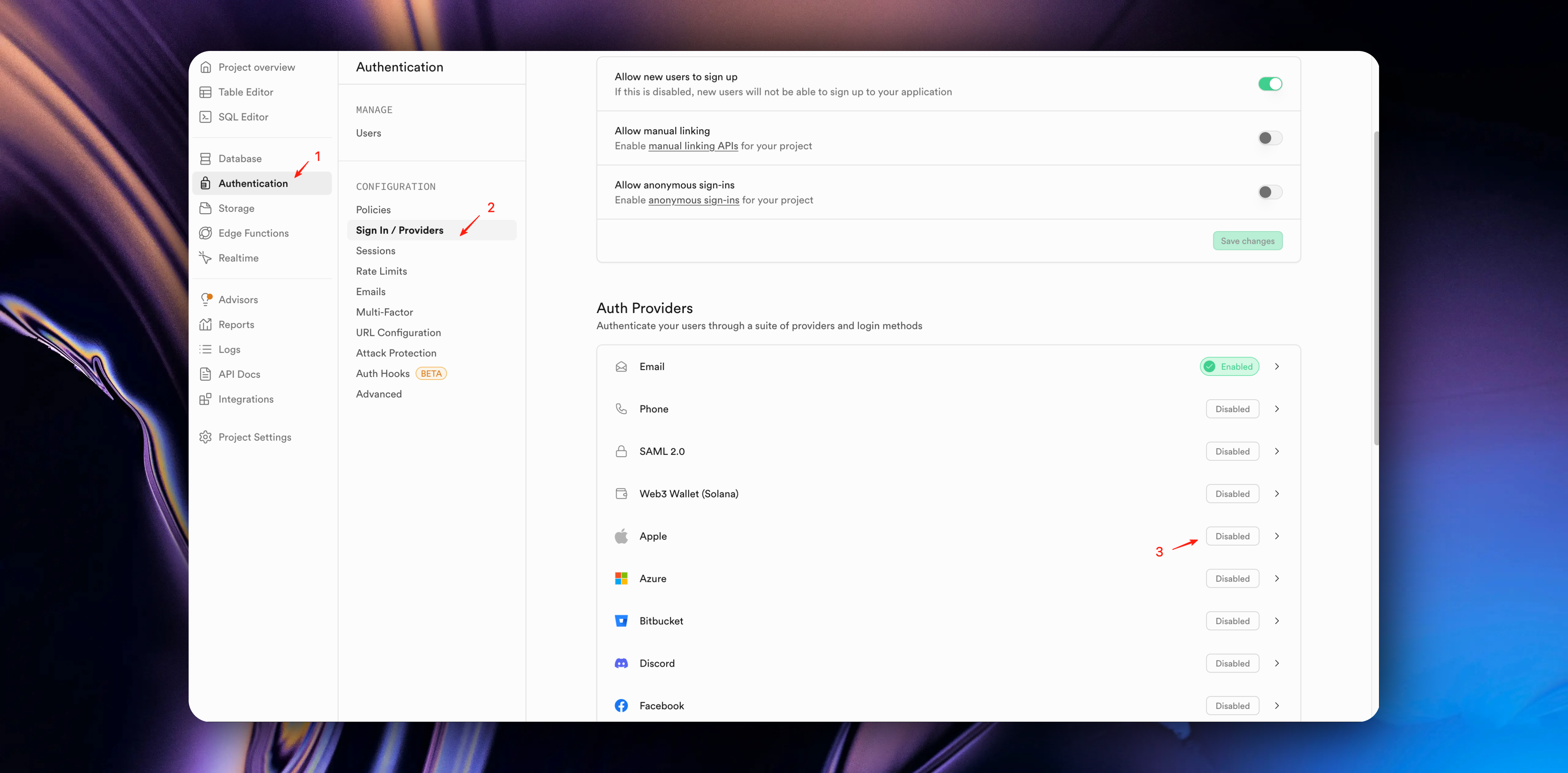Open the Project Settings gear icon
The width and height of the screenshot is (1568, 773).
(x=205, y=437)
